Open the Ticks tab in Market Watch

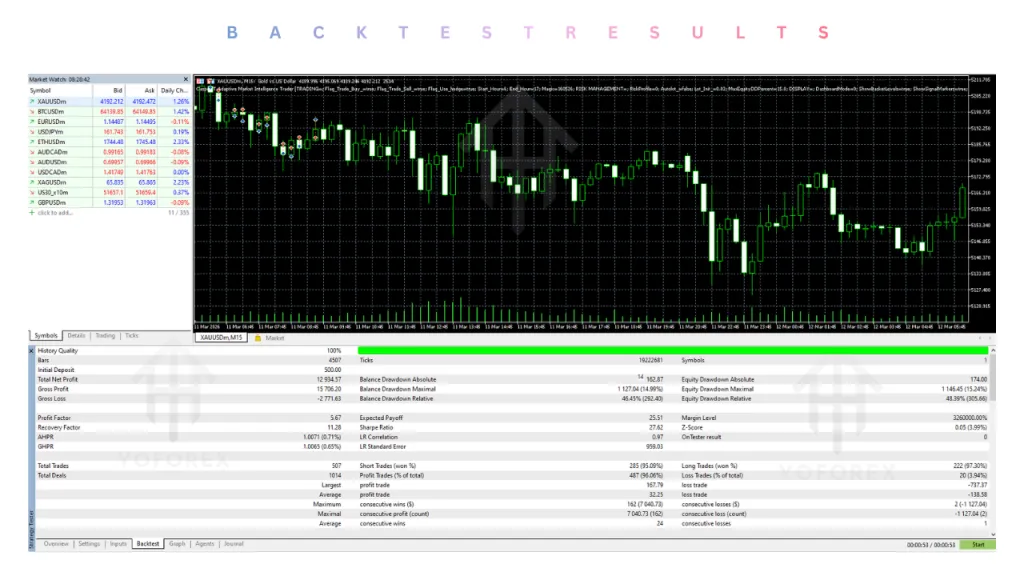point(132,336)
